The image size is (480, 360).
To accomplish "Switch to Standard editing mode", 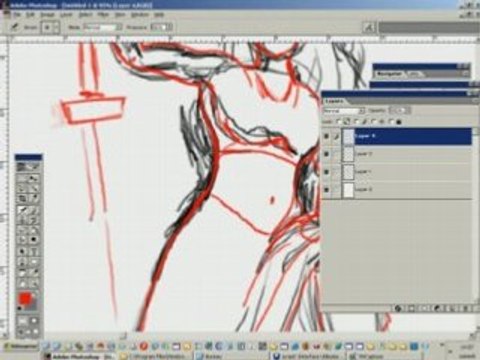I will [x=23, y=321].
